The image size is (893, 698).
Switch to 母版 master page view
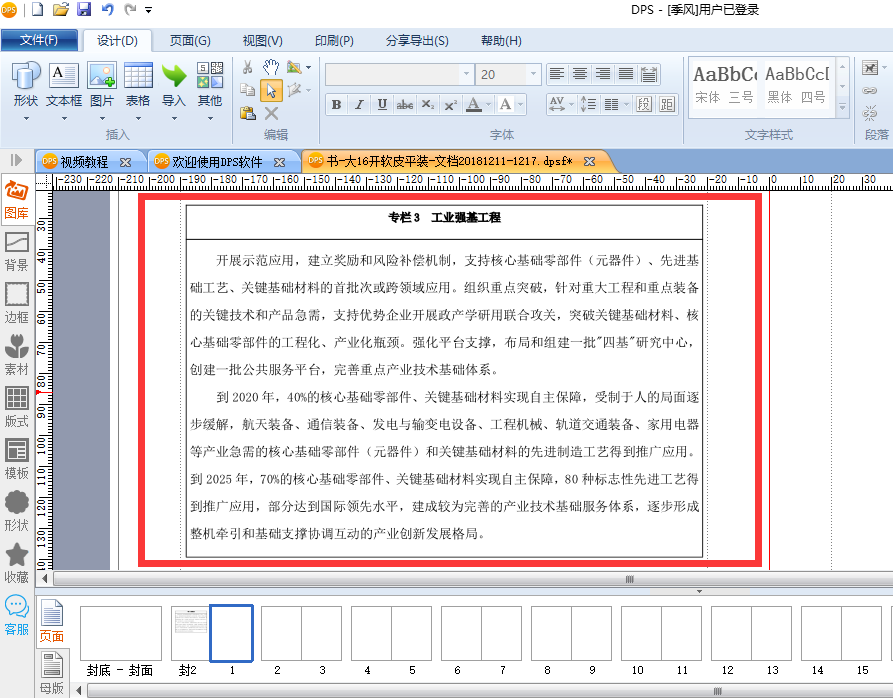click(52, 674)
